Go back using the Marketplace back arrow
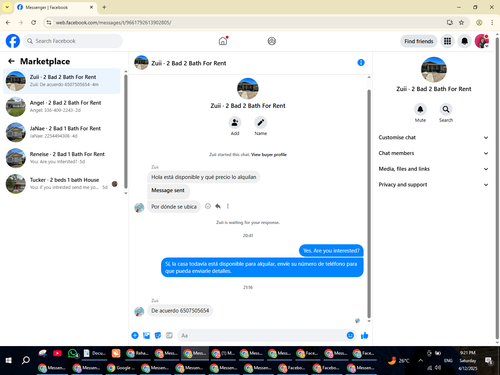This screenshot has height=375, width=500. click(x=11, y=61)
